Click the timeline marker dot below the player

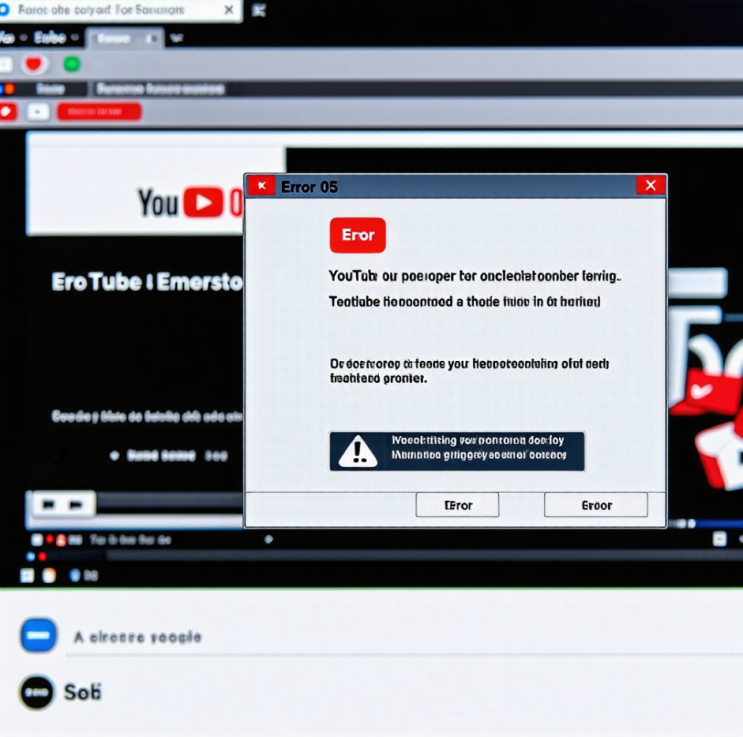point(269,539)
